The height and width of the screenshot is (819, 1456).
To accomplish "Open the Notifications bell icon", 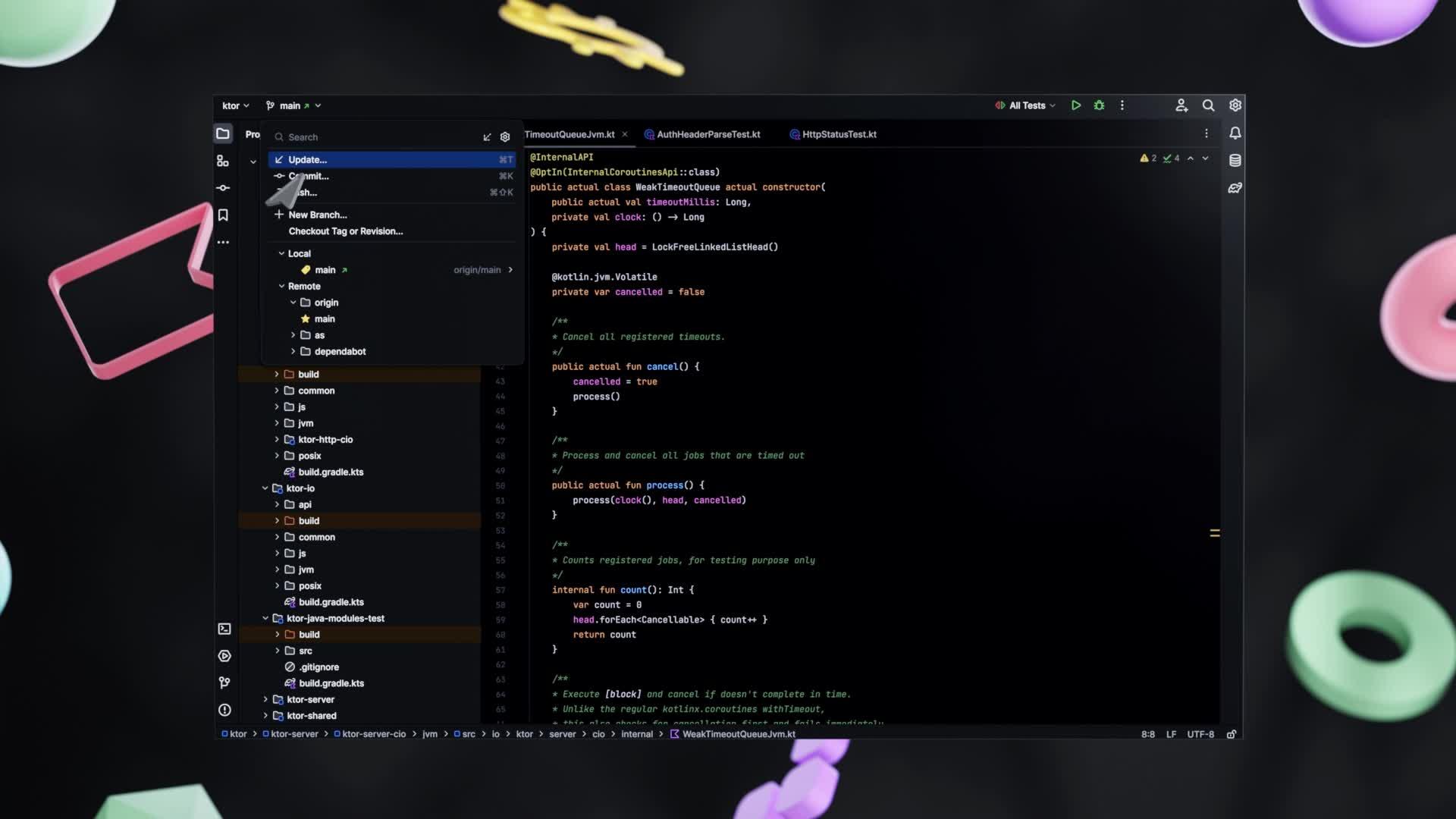I will click(1235, 133).
